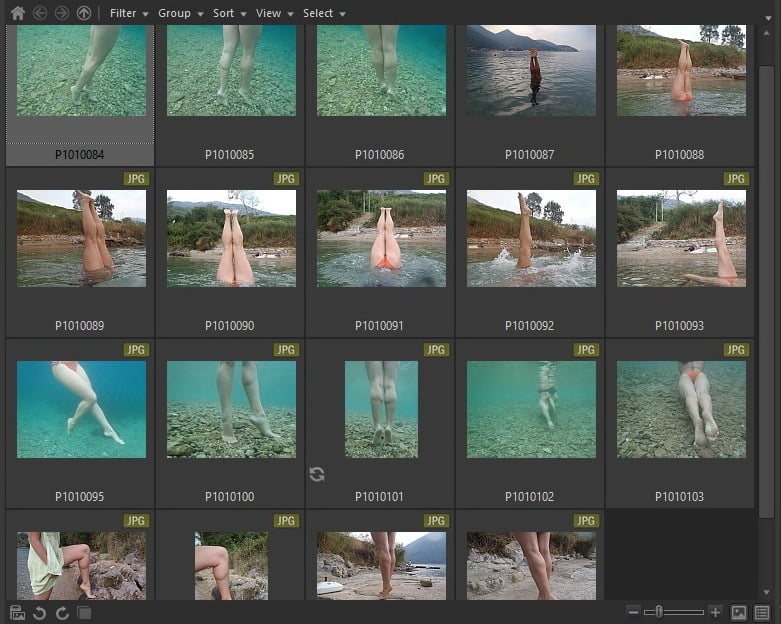This screenshot has width=781, height=624.
Task: Click JPG badge on P1010103
Action: tap(736, 350)
